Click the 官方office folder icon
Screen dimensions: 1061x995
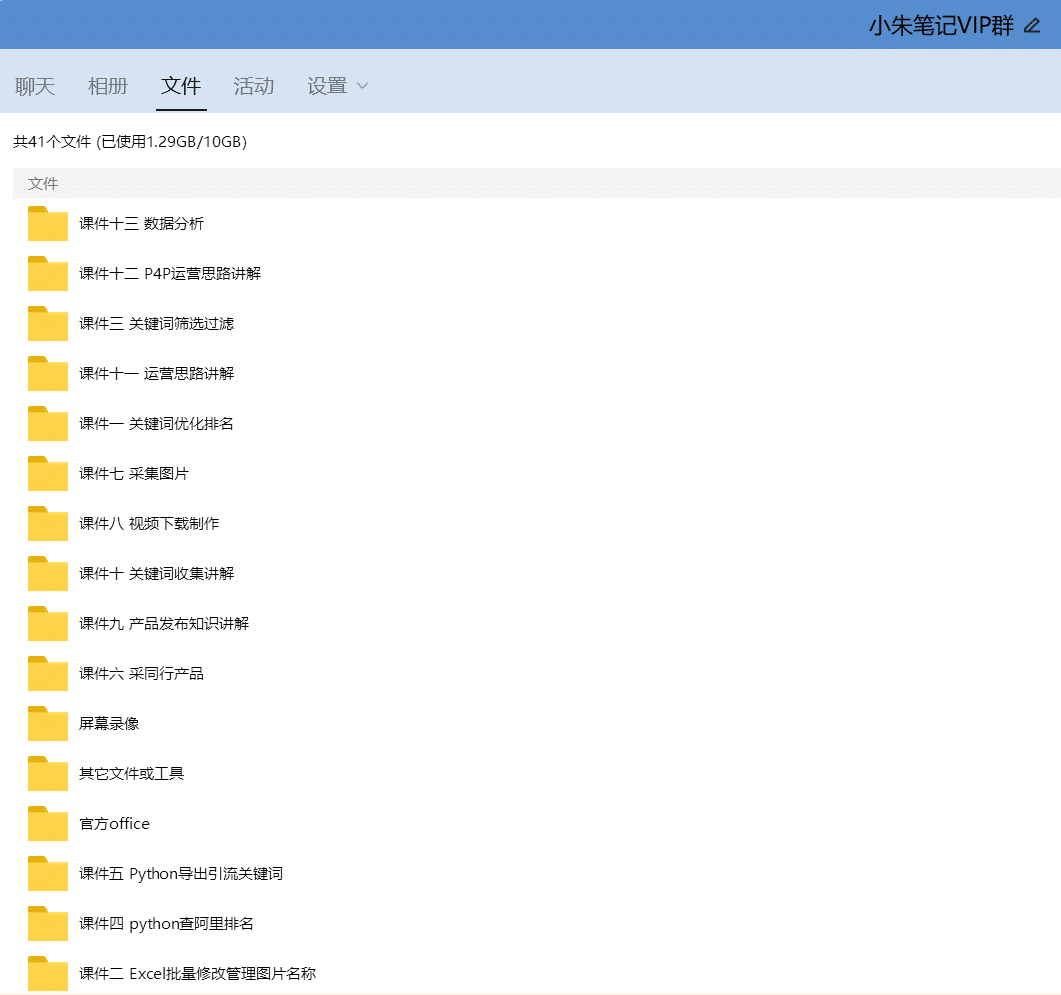48,824
